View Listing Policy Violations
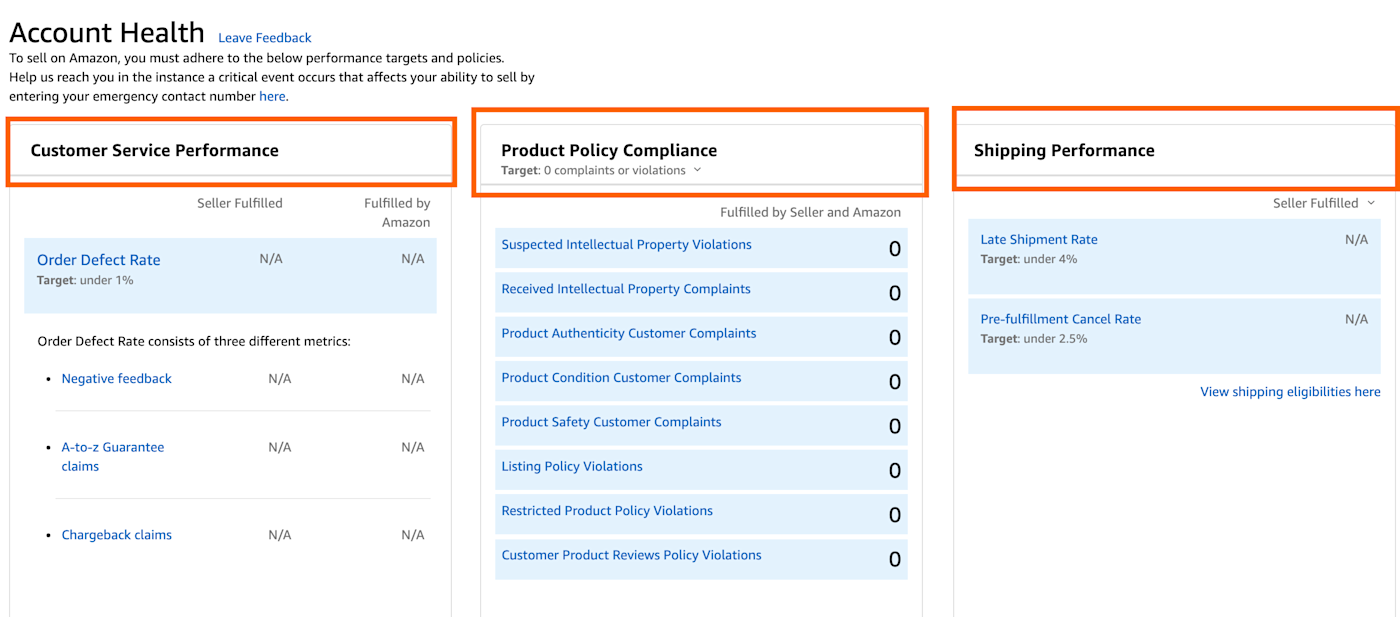The height and width of the screenshot is (617, 1400). (x=572, y=466)
